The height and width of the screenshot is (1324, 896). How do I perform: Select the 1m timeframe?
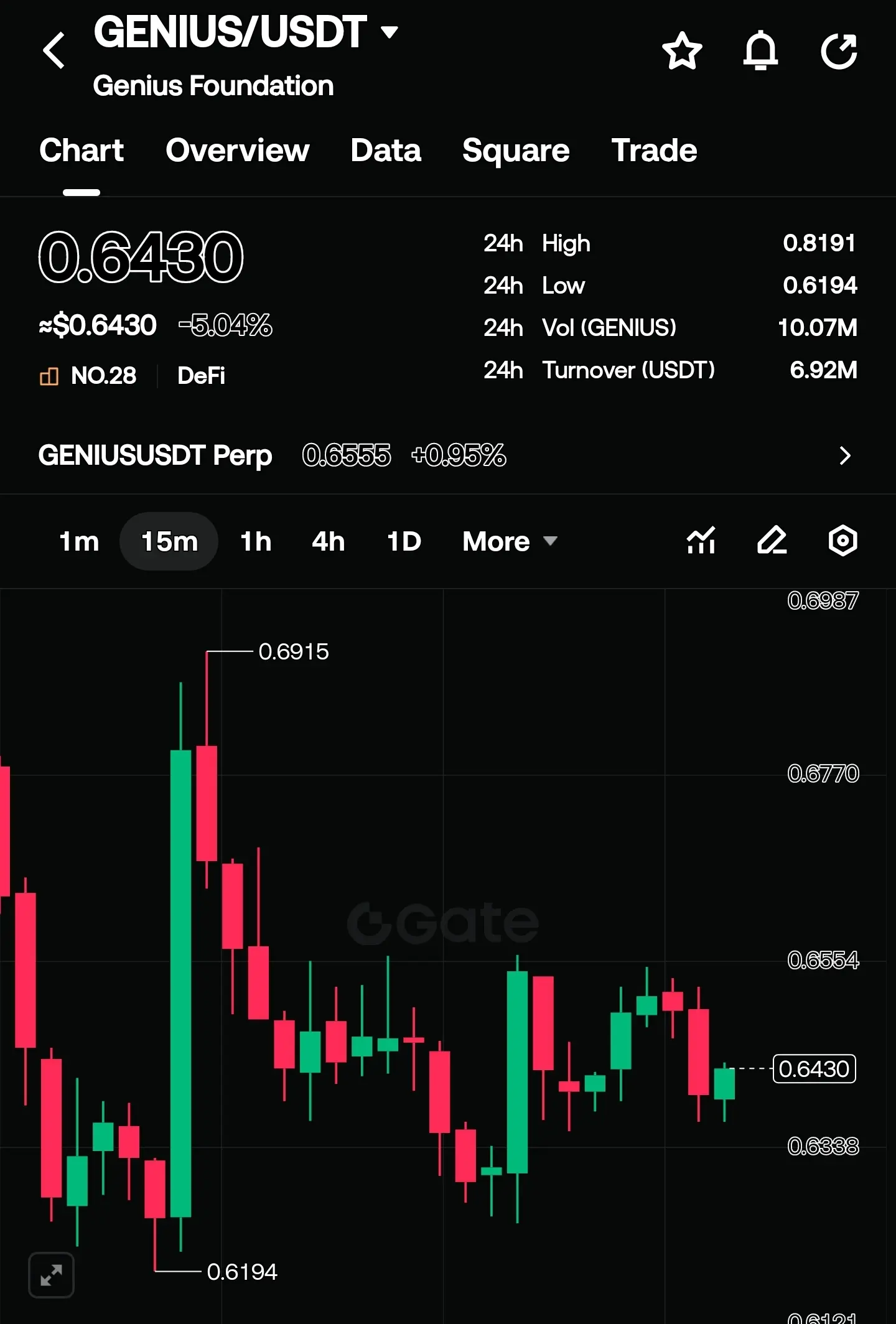pos(79,541)
